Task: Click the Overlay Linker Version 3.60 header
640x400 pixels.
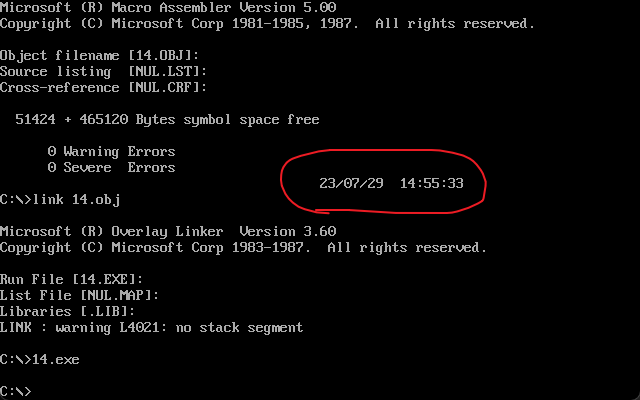Action: pos(168,231)
